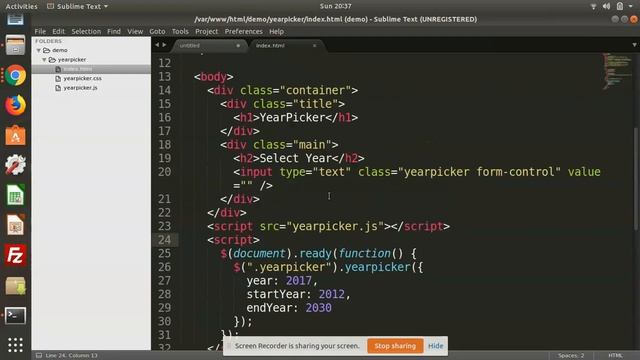This screenshot has width=640, height=360.
Task: Open the Find menu
Action: 114,31
